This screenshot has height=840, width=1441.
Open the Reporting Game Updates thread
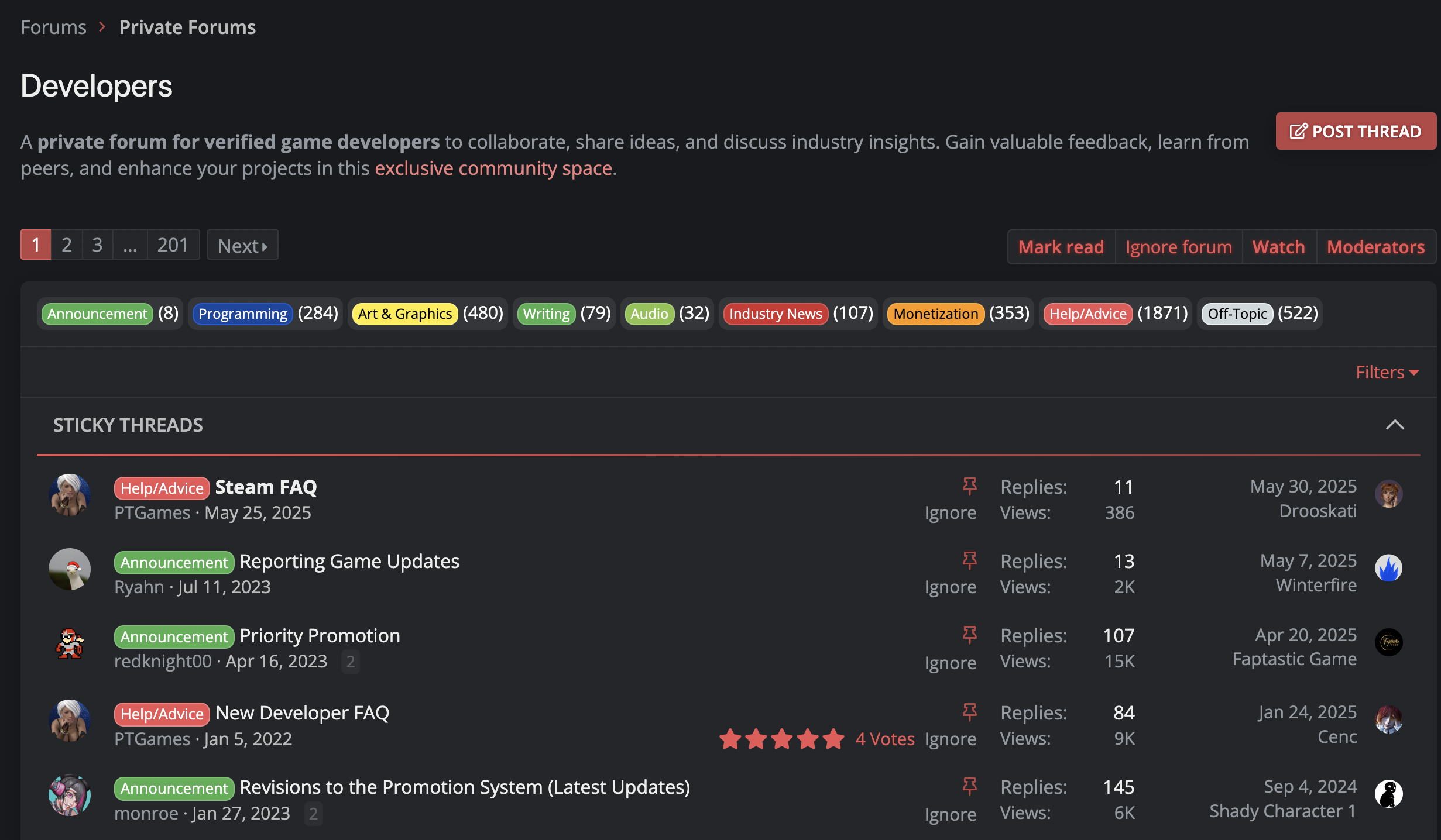pos(349,561)
